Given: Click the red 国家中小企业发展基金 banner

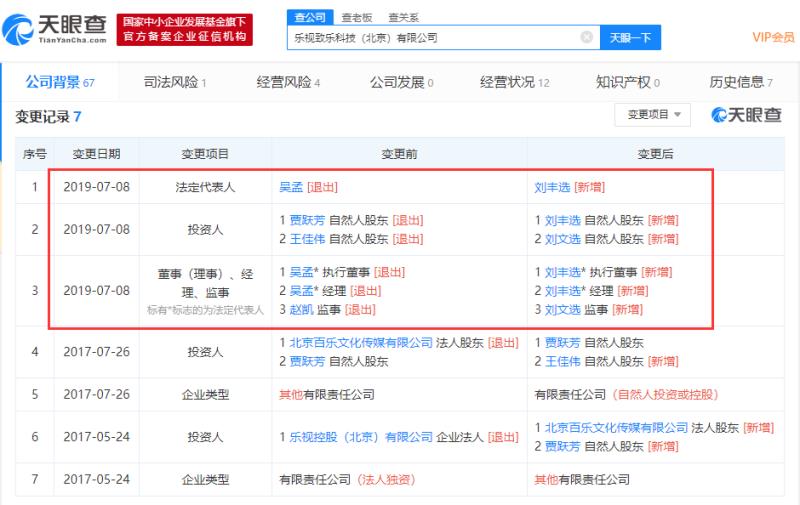Looking at the screenshot, I should (185, 30).
